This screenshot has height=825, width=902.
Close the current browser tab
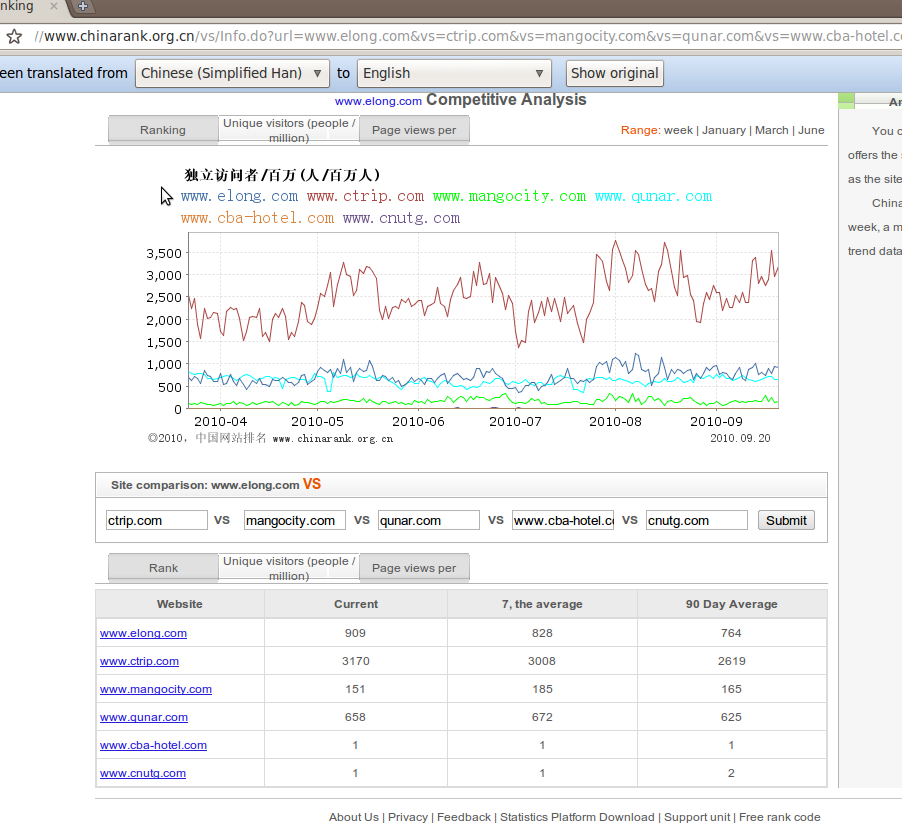pyautogui.click(x=53, y=6)
